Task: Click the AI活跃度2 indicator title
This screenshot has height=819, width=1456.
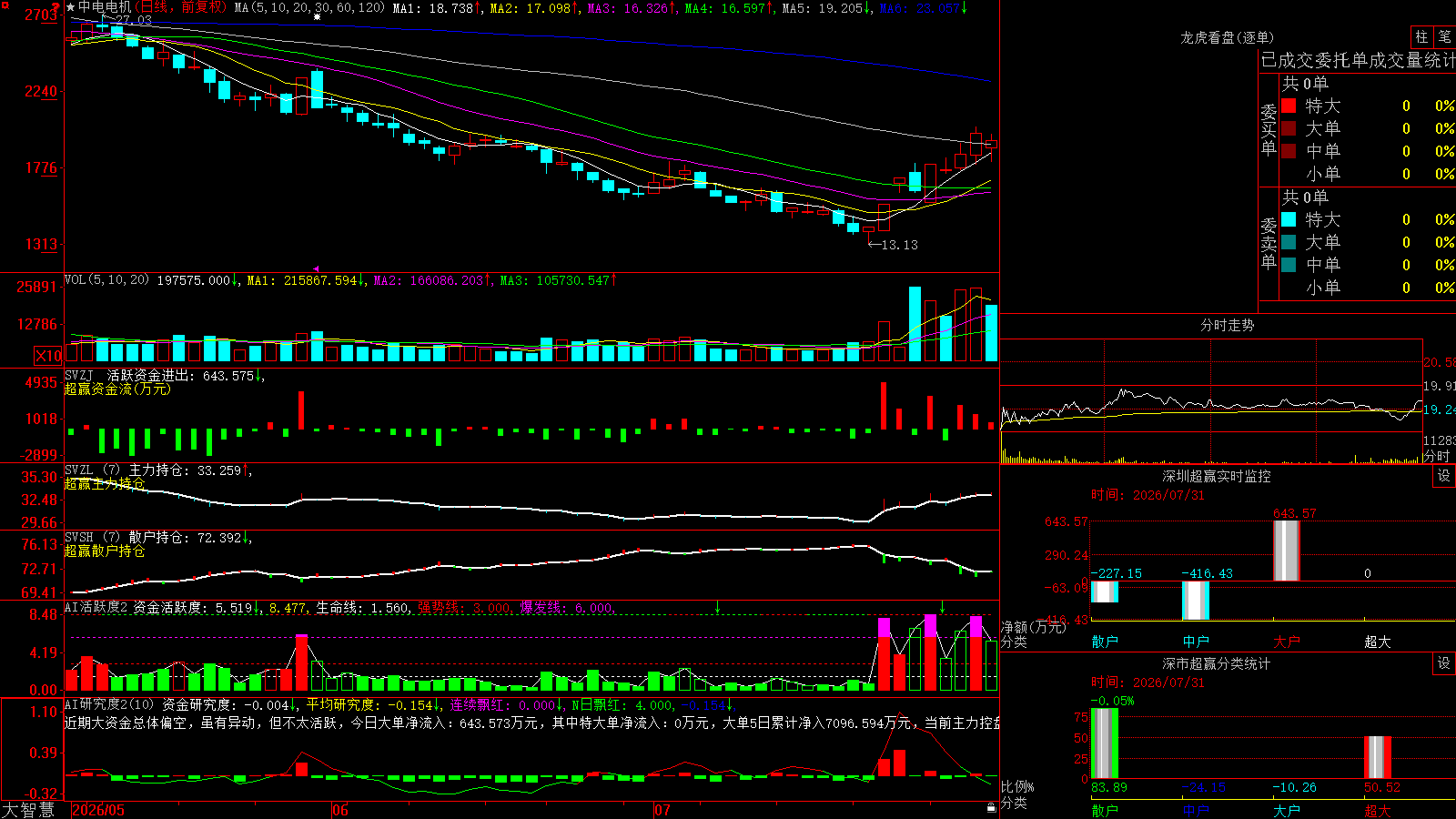Action: click(96, 607)
